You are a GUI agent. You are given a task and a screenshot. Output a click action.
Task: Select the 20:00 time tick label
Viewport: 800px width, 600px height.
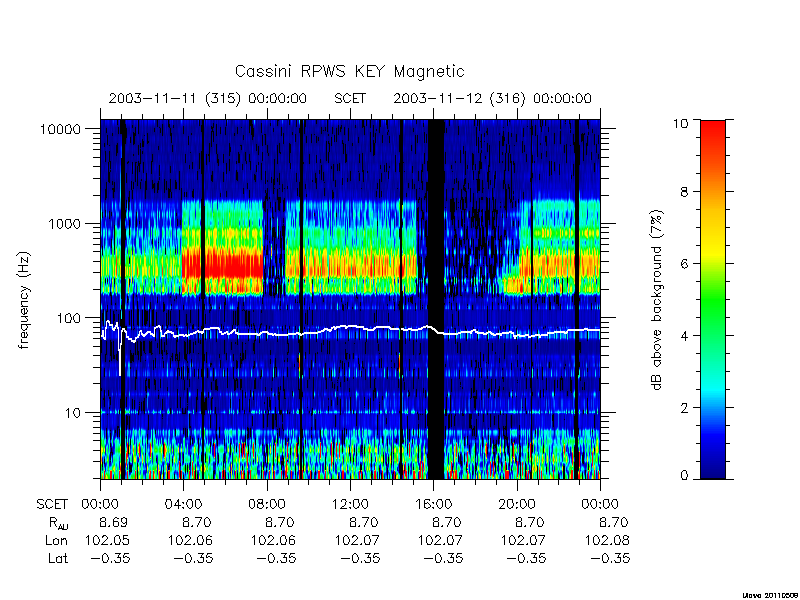tap(517, 505)
